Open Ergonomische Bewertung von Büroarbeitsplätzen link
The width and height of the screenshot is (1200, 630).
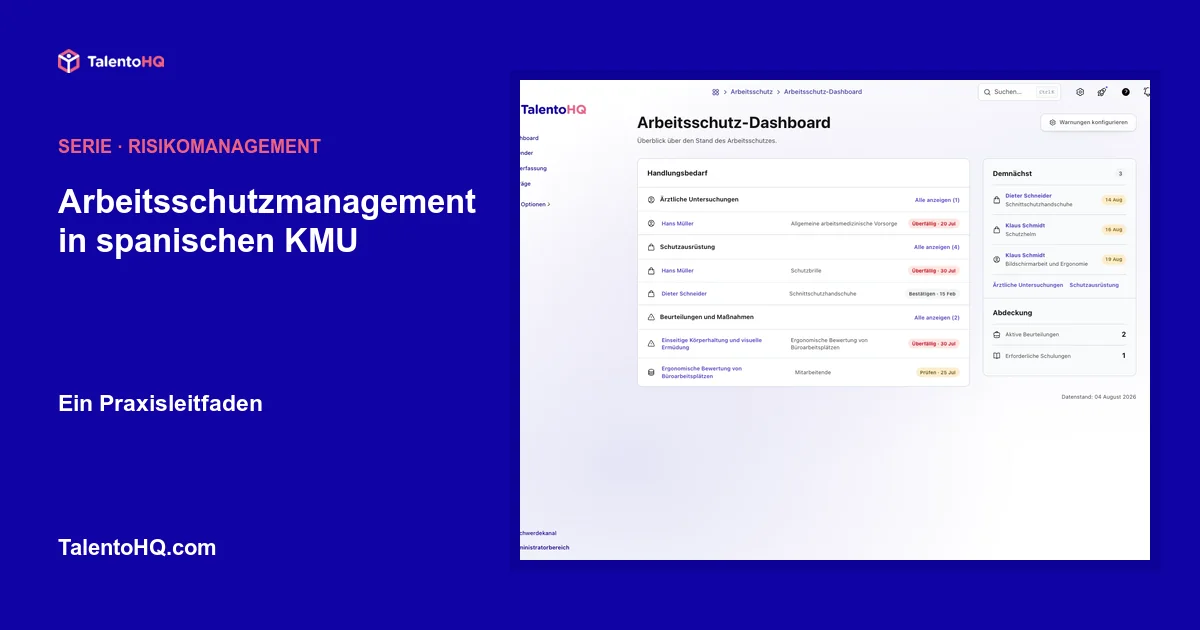coord(701,372)
